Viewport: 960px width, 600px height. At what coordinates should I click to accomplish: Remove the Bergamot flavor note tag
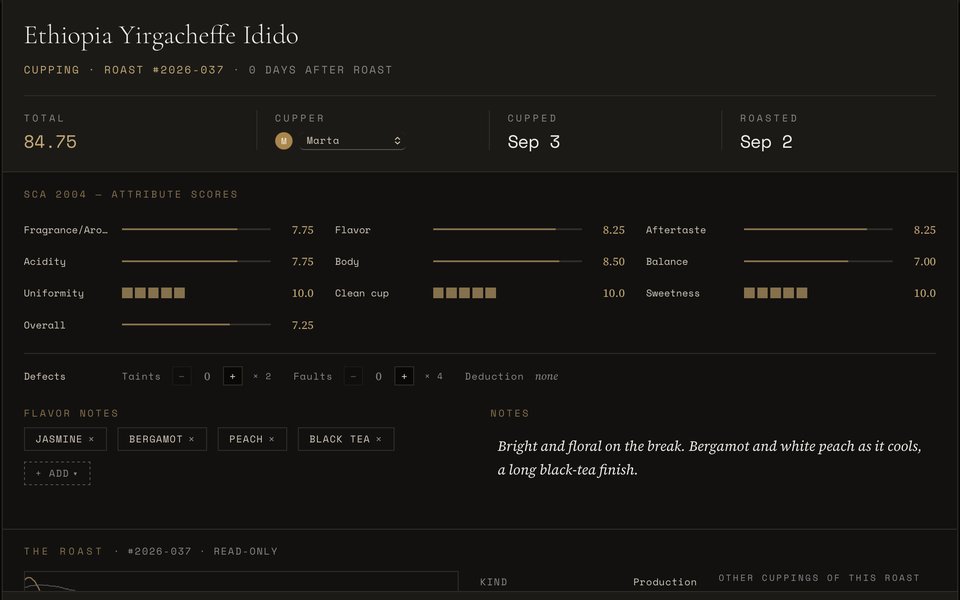click(192, 439)
